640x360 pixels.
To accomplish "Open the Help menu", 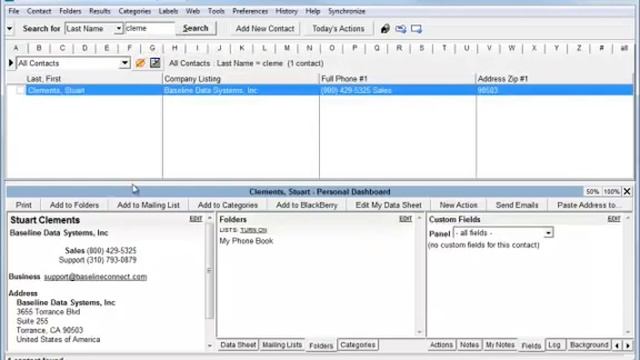I will point(313,11).
